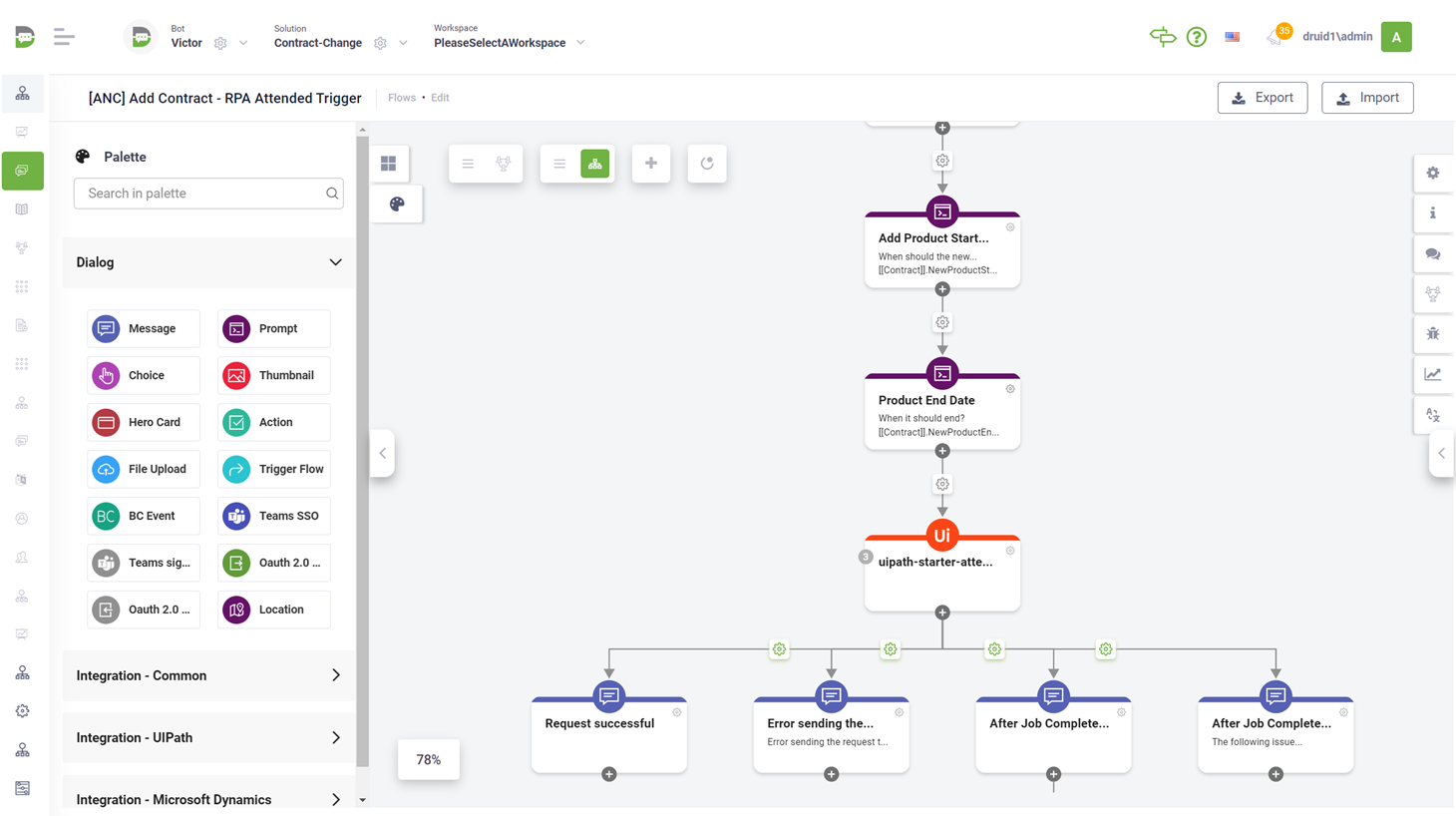This screenshot has width=1456, height=816.
Task: Open the debug bug icon on right panel
Action: [x=1432, y=334]
